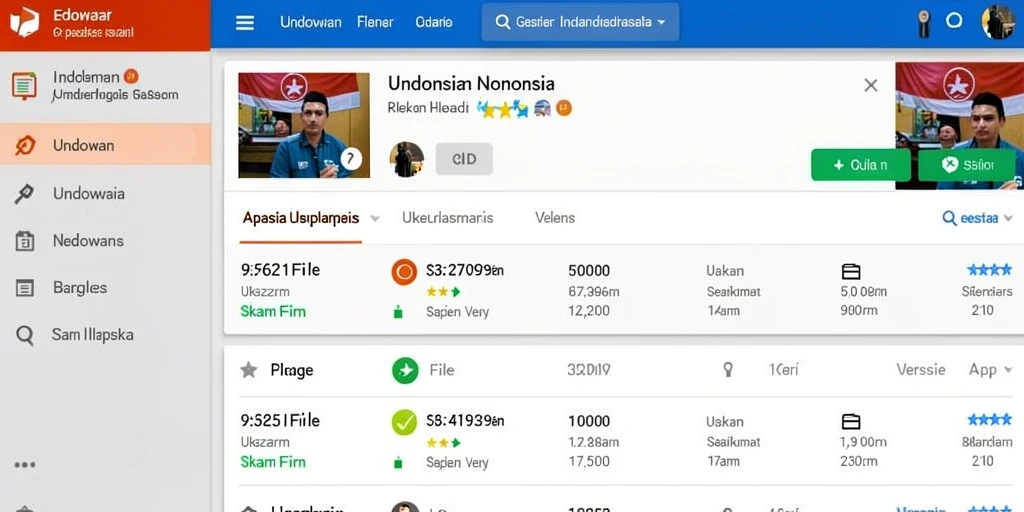Open the Undowan menu in the top bar
Image resolution: width=1024 pixels, height=512 pixels.
pos(311,22)
